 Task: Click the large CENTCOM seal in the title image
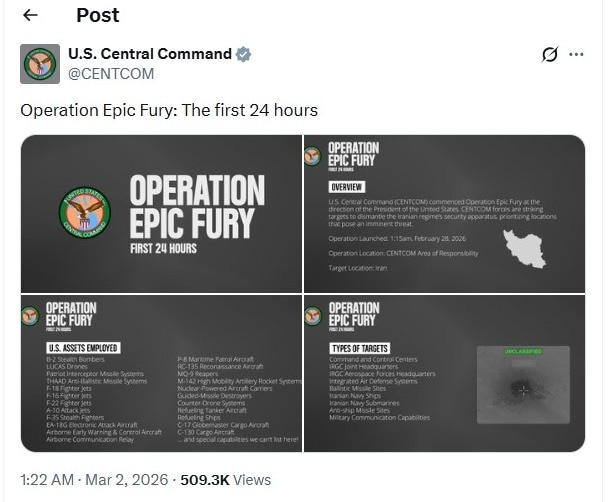pyautogui.click(x=85, y=212)
